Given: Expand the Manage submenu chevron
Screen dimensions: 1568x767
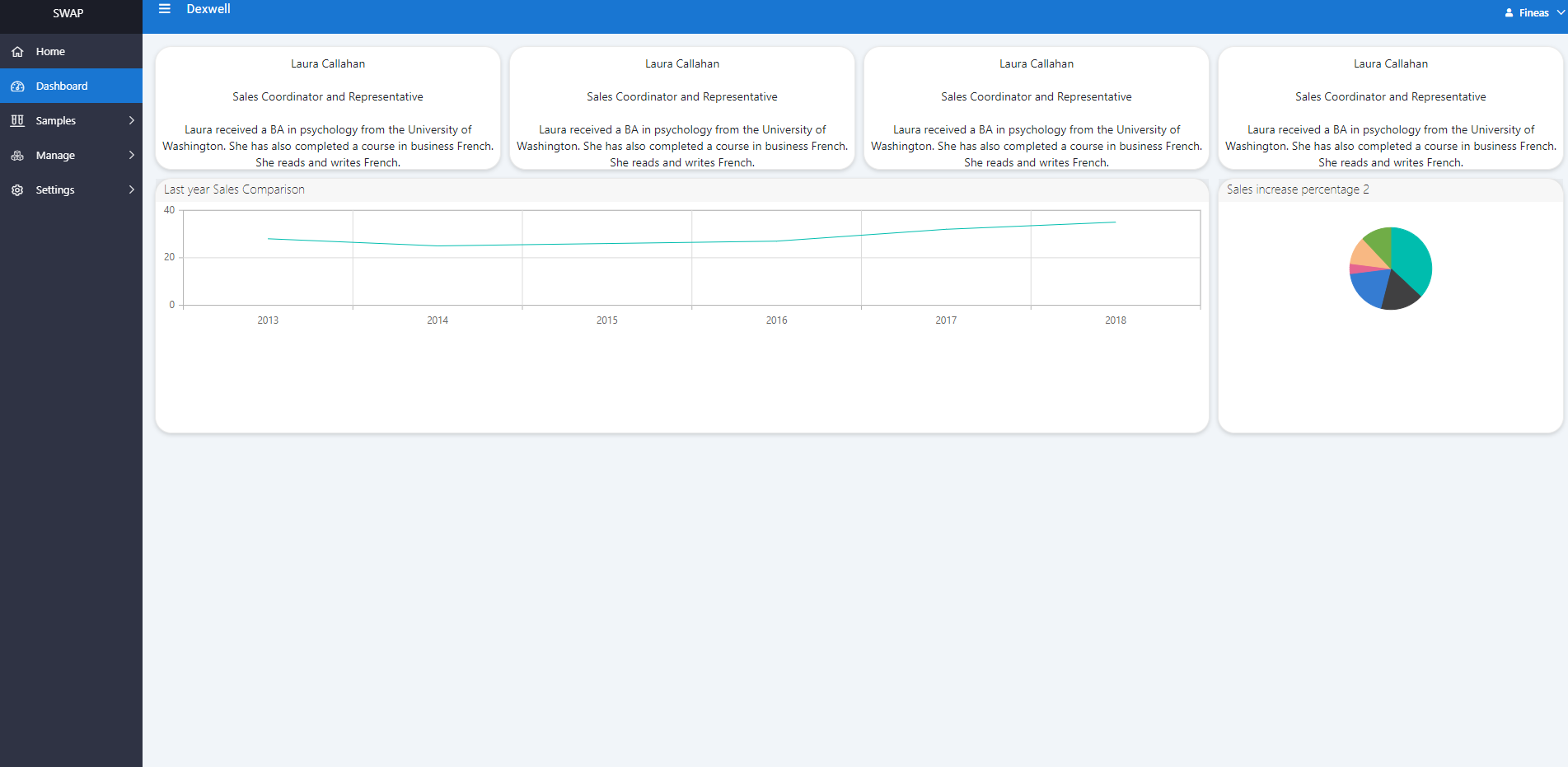Looking at the screenshot, I should point(131,155).
